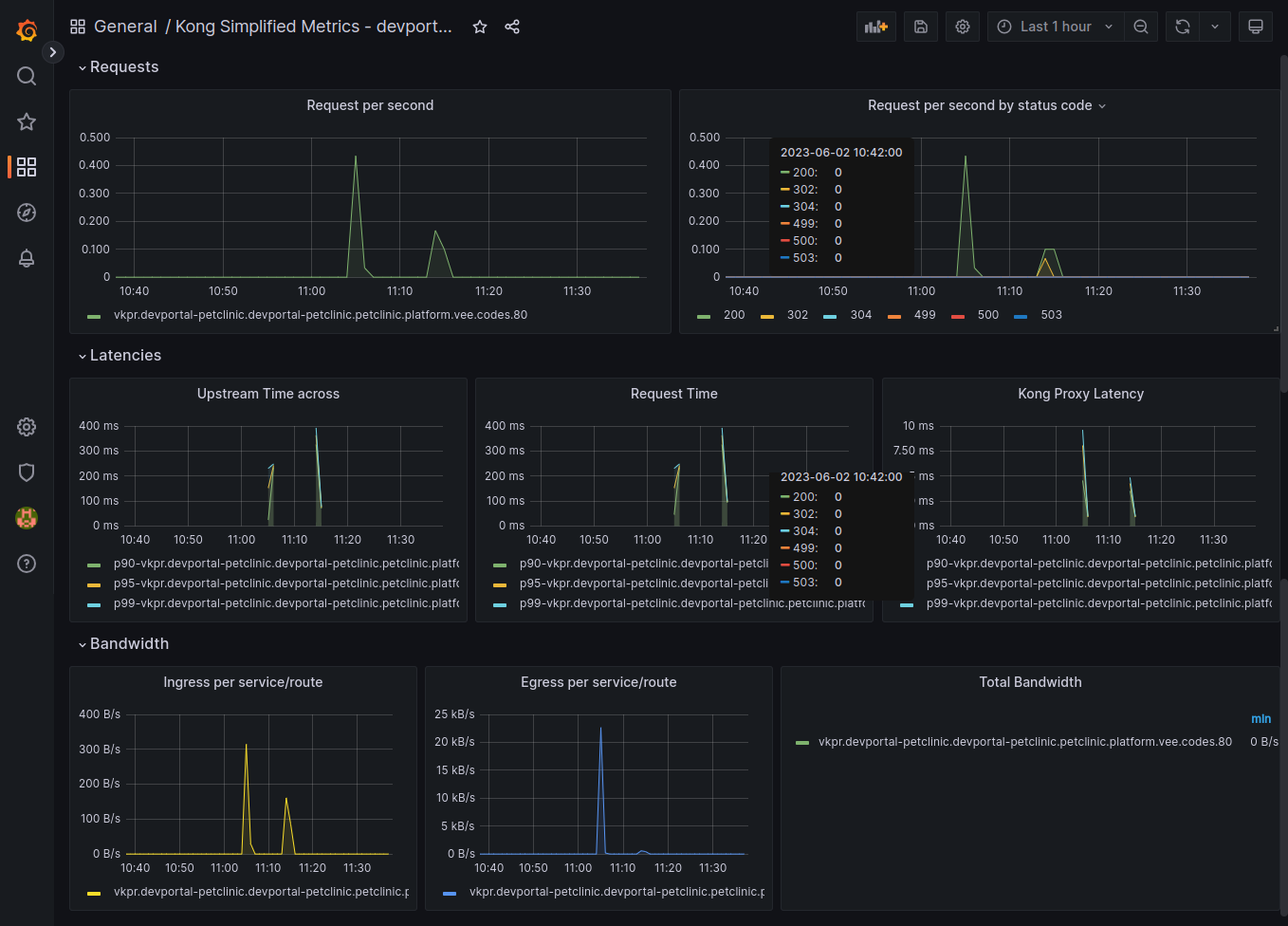
Task: Expand the sidebar navigation arrow
Action: (53, 52)
